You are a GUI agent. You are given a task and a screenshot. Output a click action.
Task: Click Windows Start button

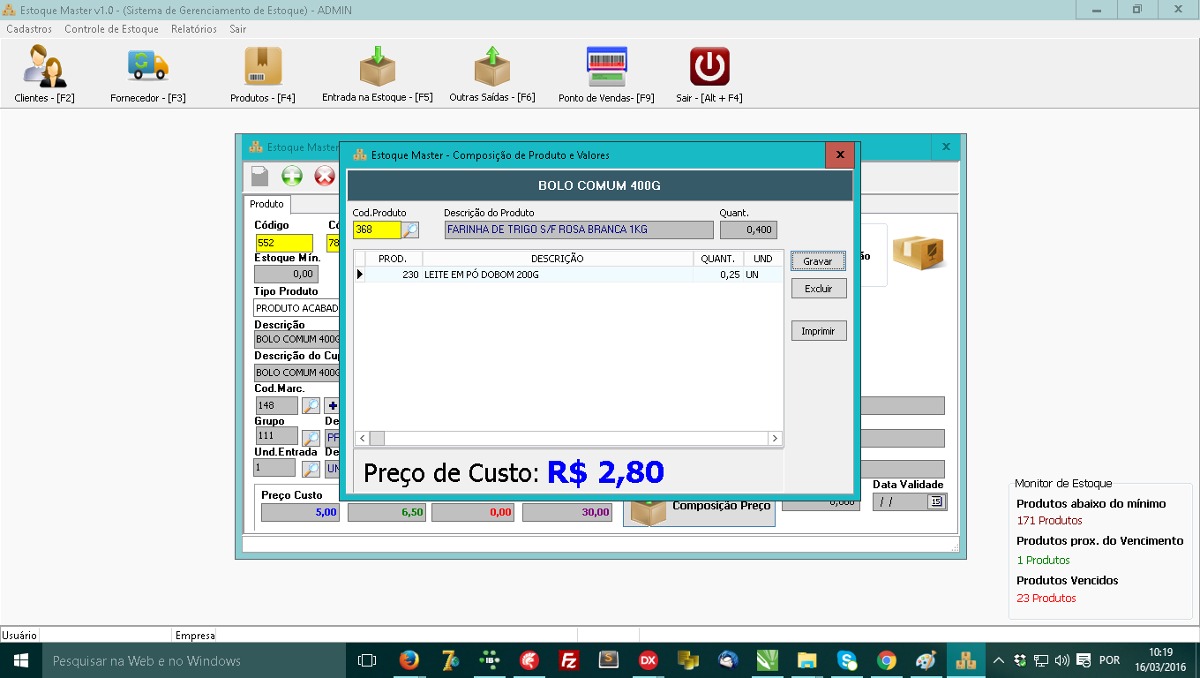tap(20, 660)
